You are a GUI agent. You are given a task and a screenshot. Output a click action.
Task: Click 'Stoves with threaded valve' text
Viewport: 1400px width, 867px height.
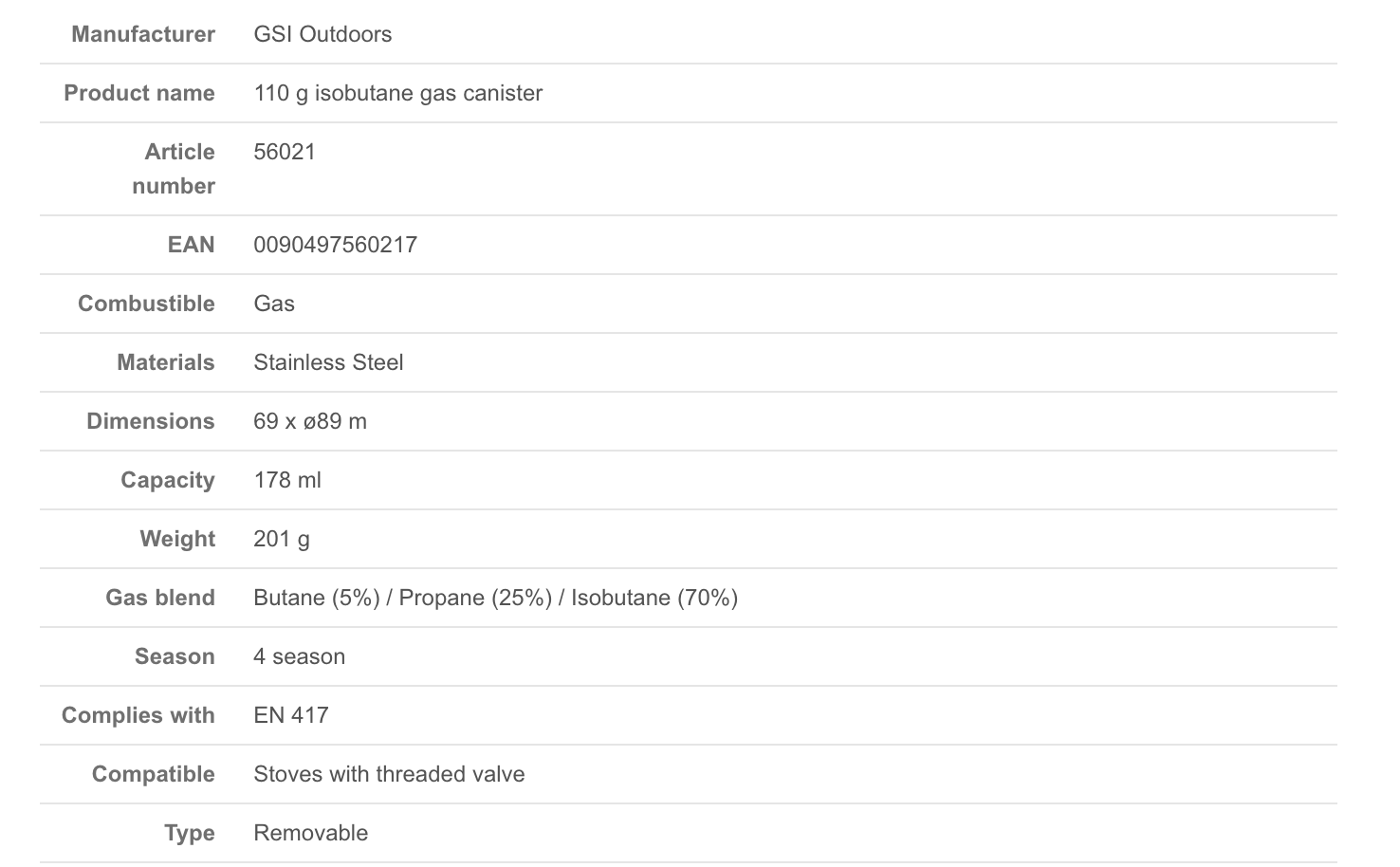point(389,774)
